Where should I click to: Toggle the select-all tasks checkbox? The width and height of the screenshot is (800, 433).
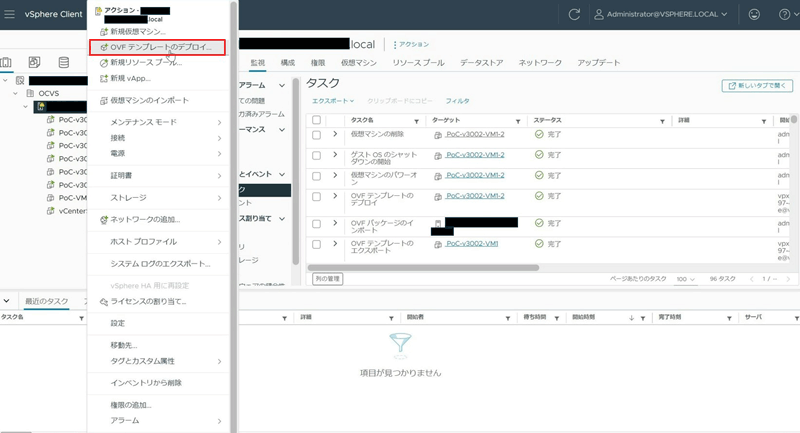pyautogui.click(x=316, y=120)
